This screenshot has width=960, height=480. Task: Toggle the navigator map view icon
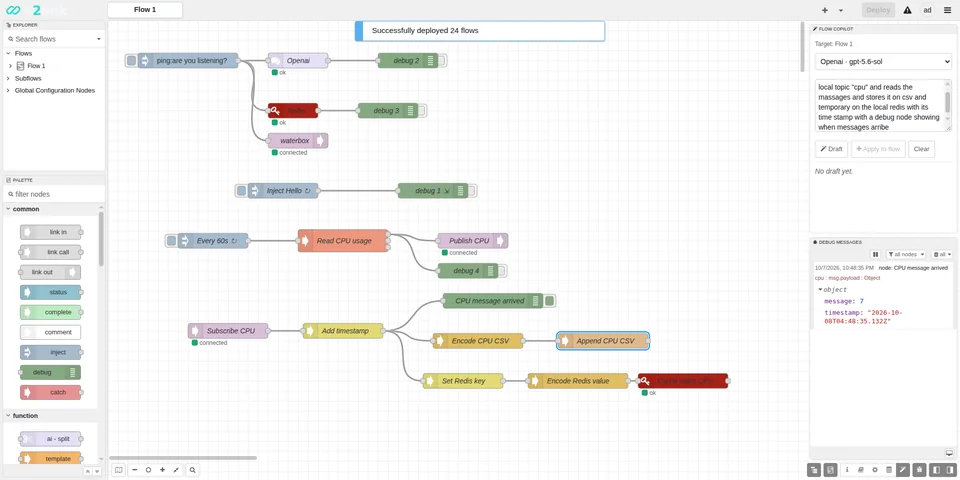pos(119,470)
